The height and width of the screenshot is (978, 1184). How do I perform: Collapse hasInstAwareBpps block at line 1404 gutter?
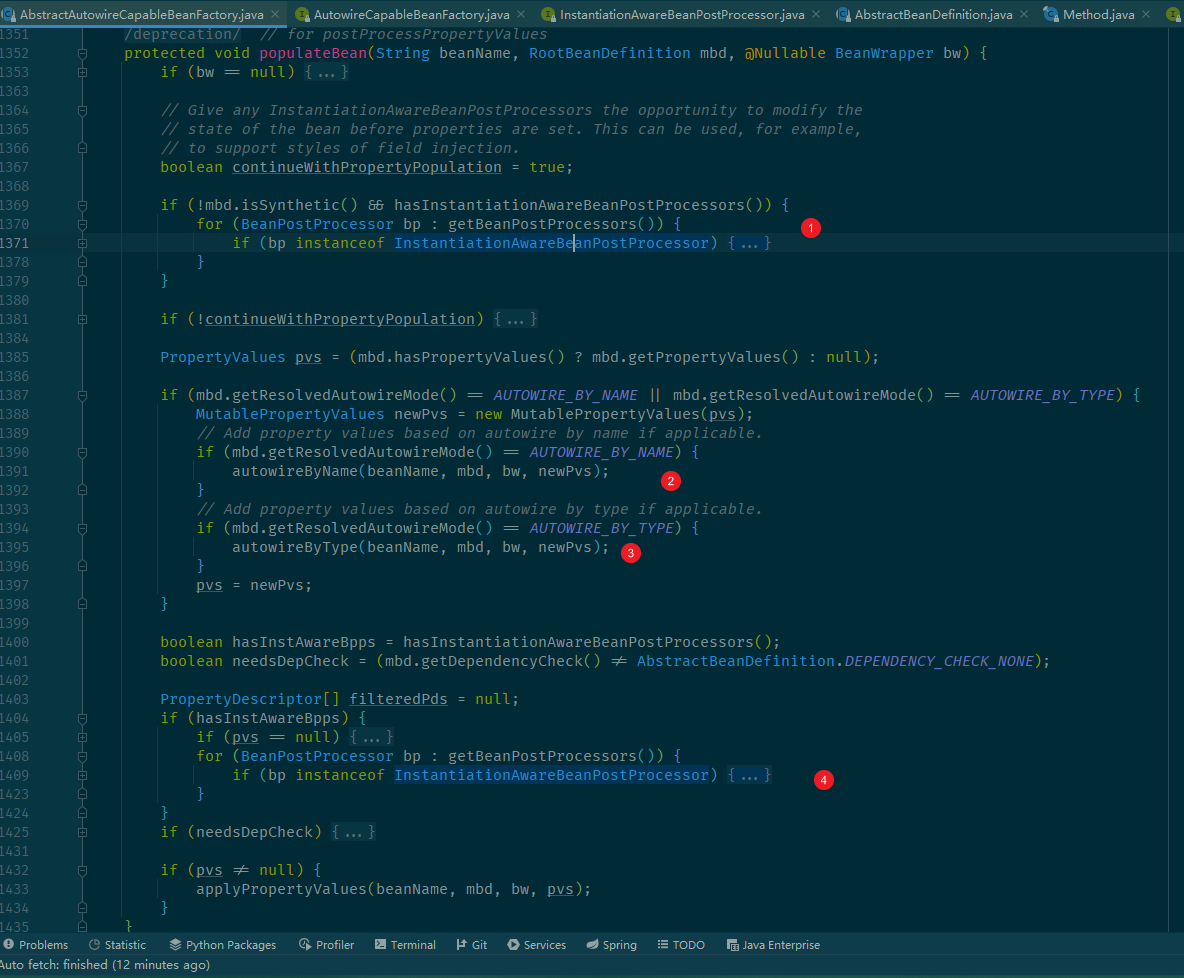[x=82, y=719]
